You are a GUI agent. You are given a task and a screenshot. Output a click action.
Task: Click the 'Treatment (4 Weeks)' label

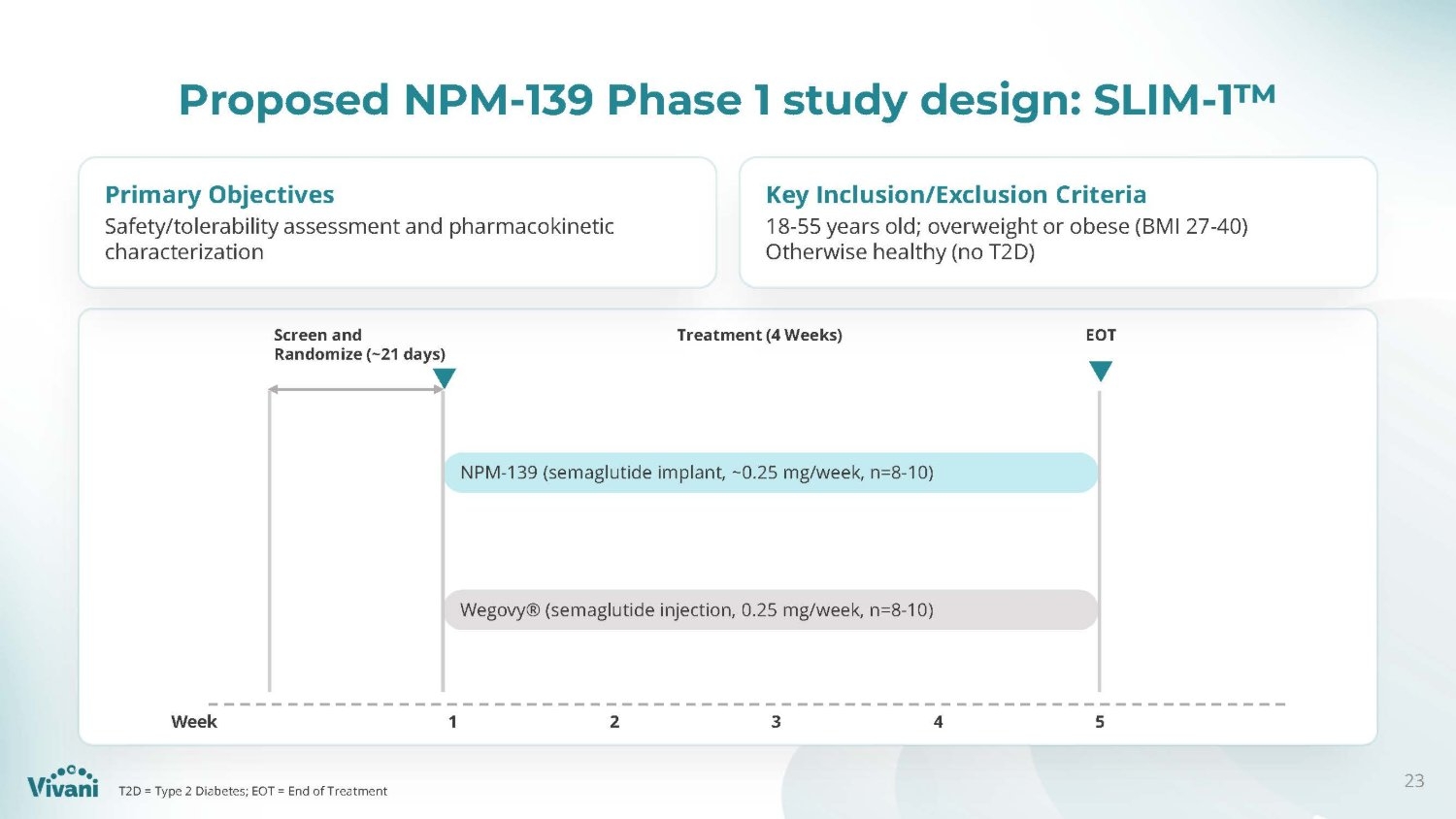coord(759,335)
